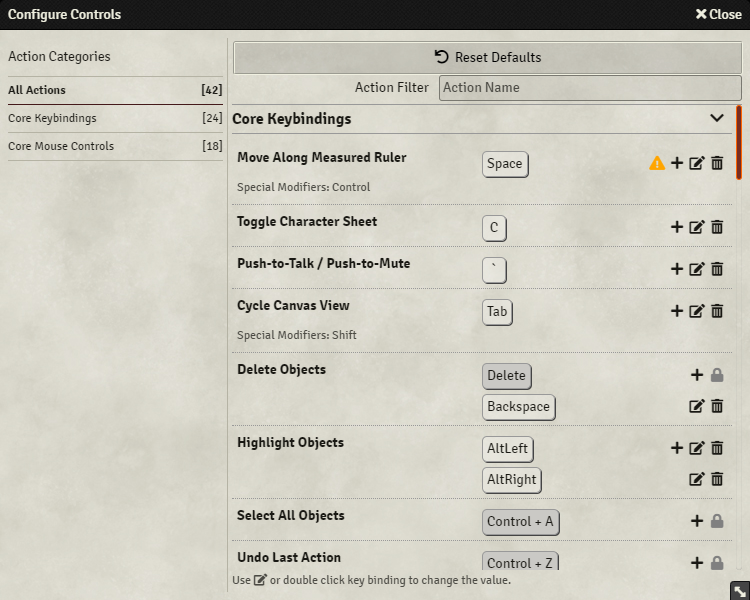Image resolution: width=750 pixels, height=600 pixels.
Task: Click the orange vertical scrollbar thumb
Action: click(x=739, y=143)
